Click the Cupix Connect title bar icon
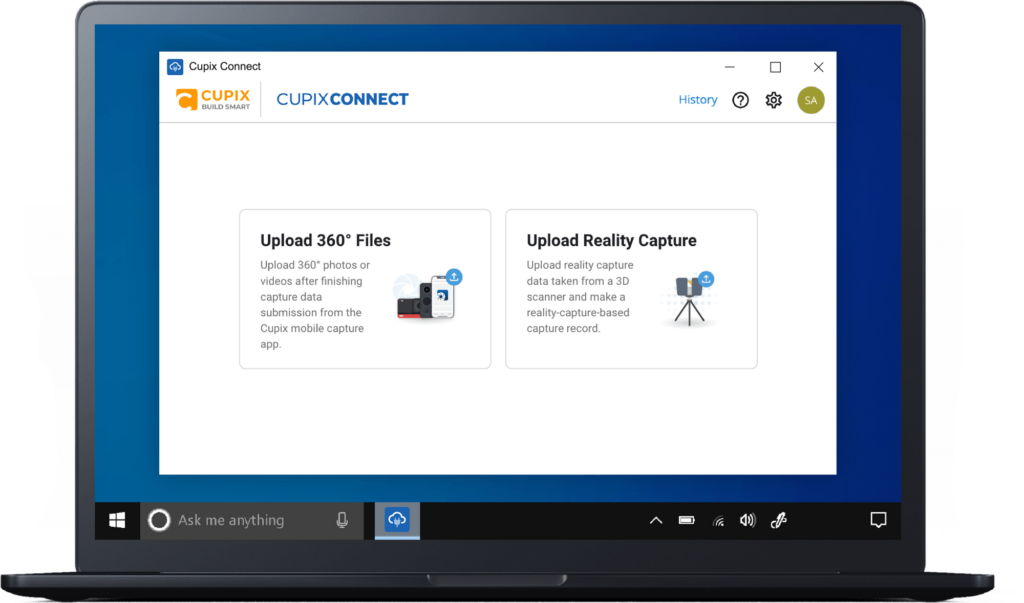The image size is (1024, 603). click(x=175, y=67)
